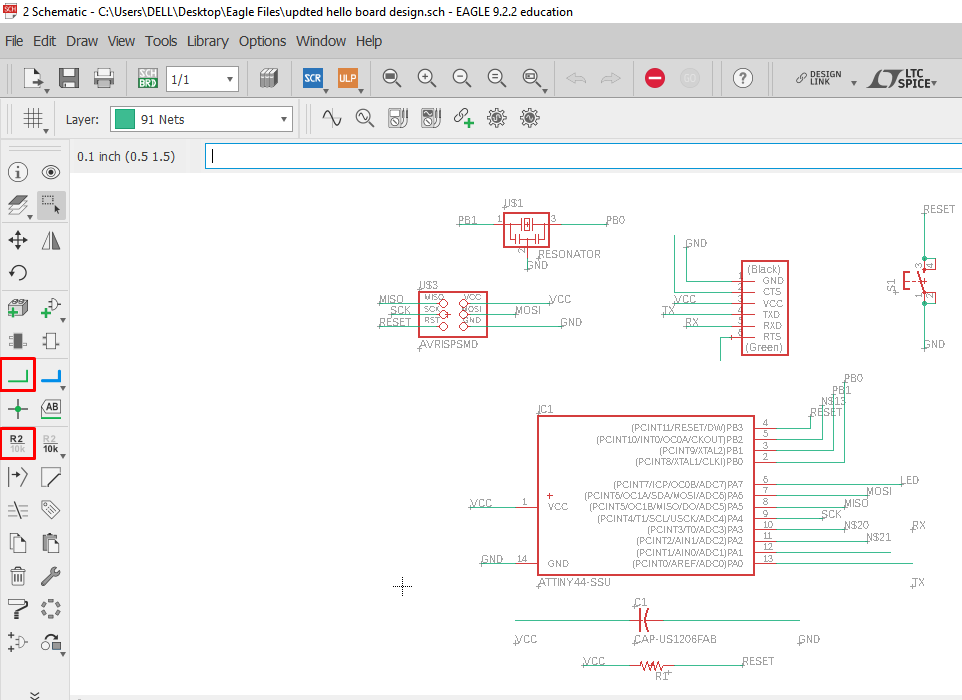
Task: Open the Delete trash tool
Action: pos(18,576)
